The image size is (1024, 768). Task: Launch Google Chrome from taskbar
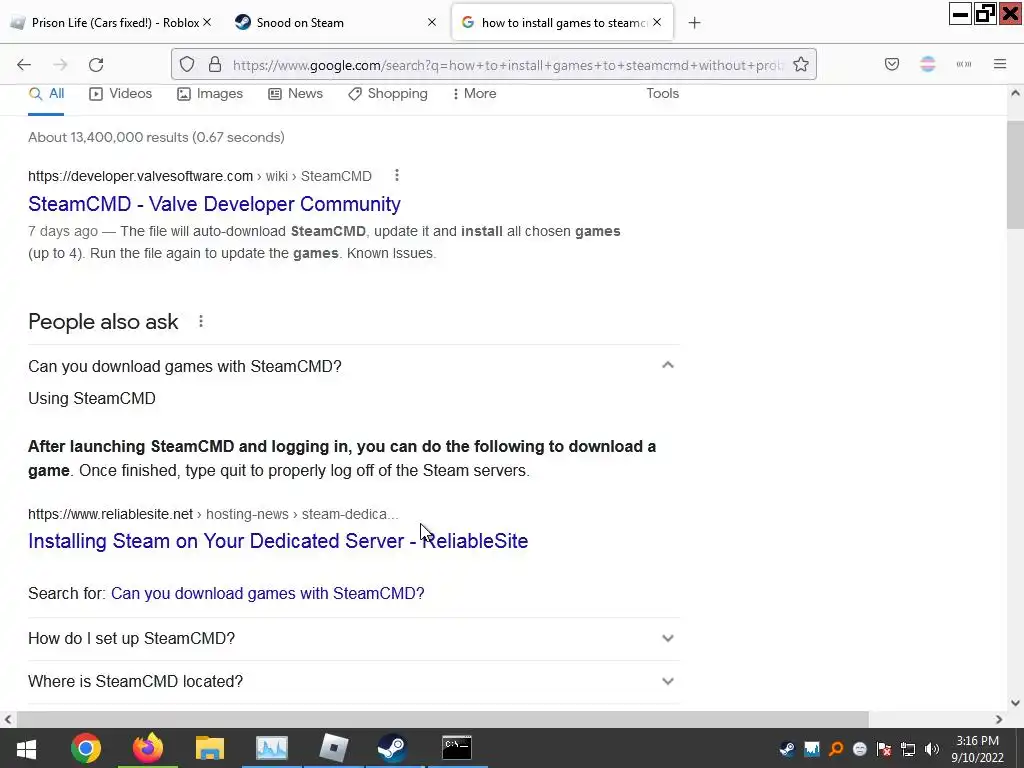(x=86, y=748)
